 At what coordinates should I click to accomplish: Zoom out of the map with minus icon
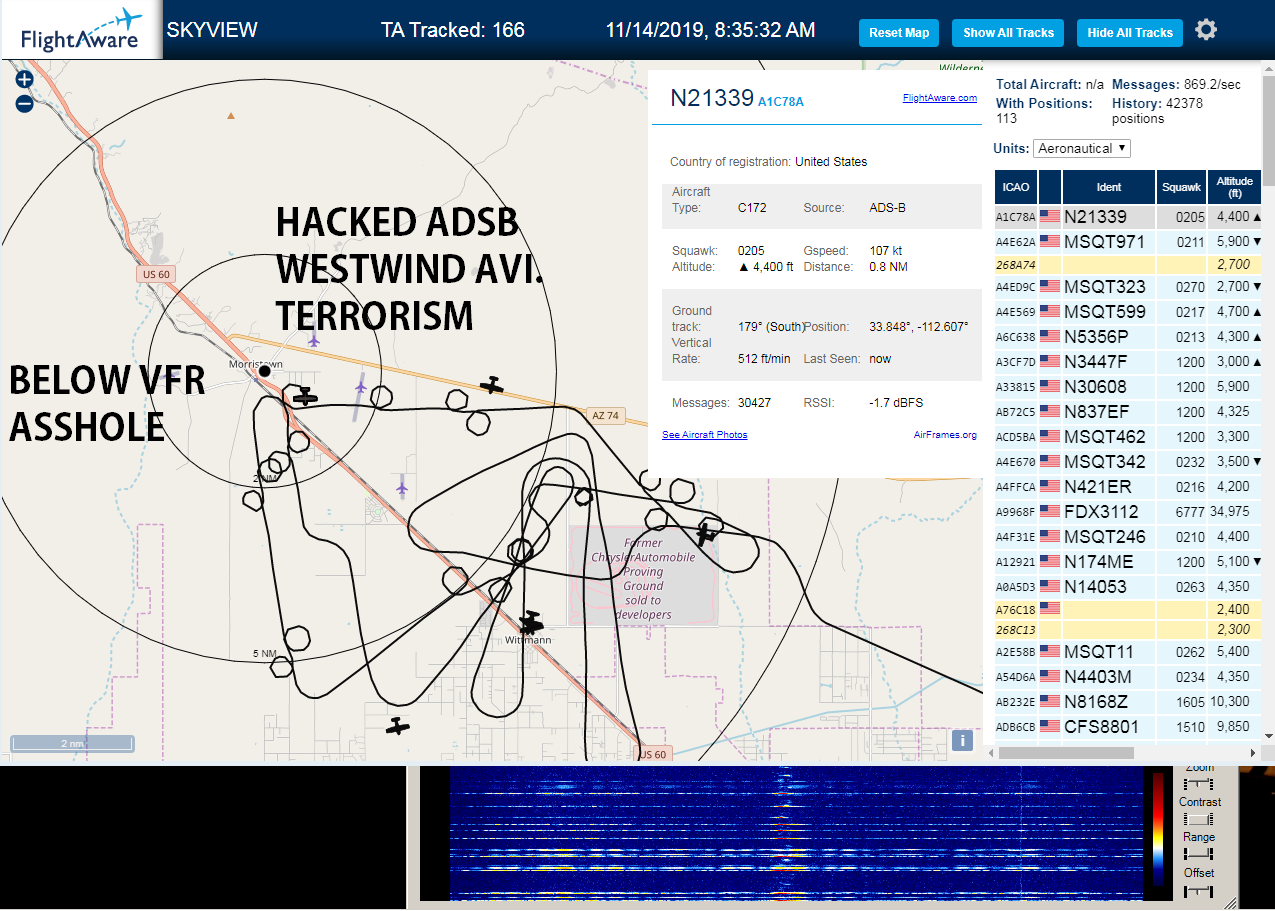pos(25,103)
